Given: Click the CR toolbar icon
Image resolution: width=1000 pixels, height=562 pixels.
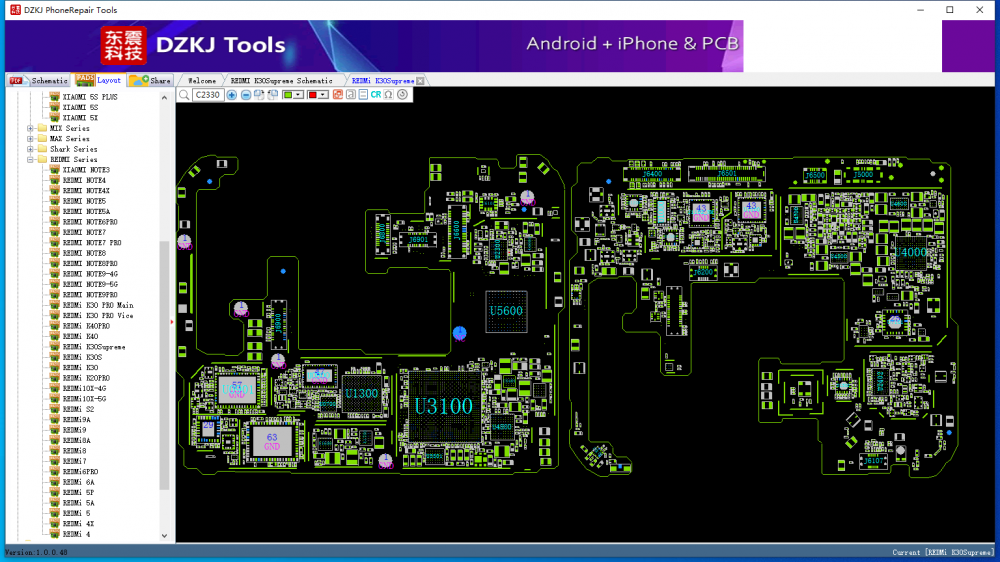Looking at the screenshot, I should click(x=376, y=95).
